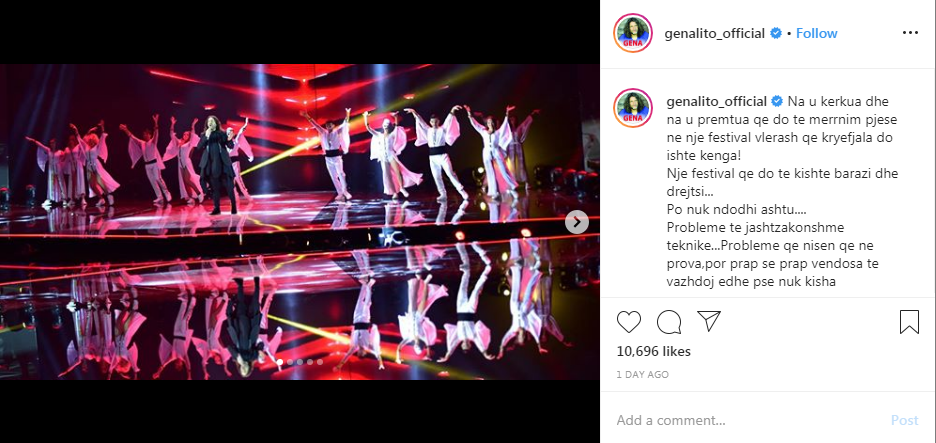Open the 1 DAY AGO timestamp link
936x443 pixels.
[x=642, y=375]
